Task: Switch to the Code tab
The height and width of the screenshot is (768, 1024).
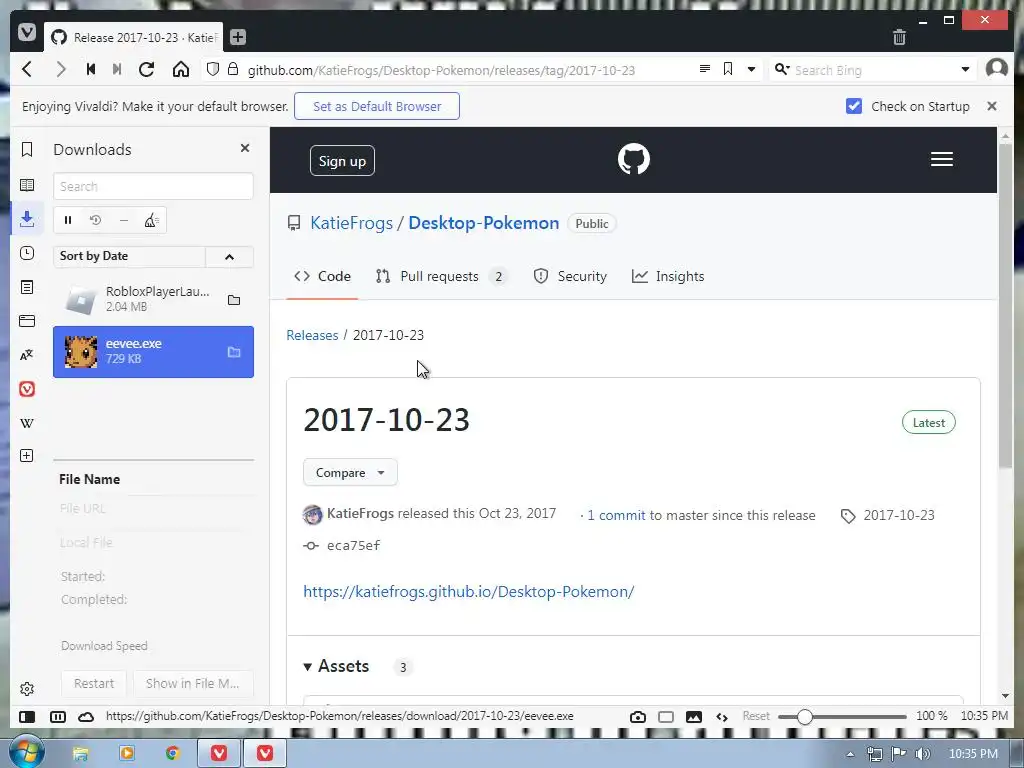Action: (323, 276)
